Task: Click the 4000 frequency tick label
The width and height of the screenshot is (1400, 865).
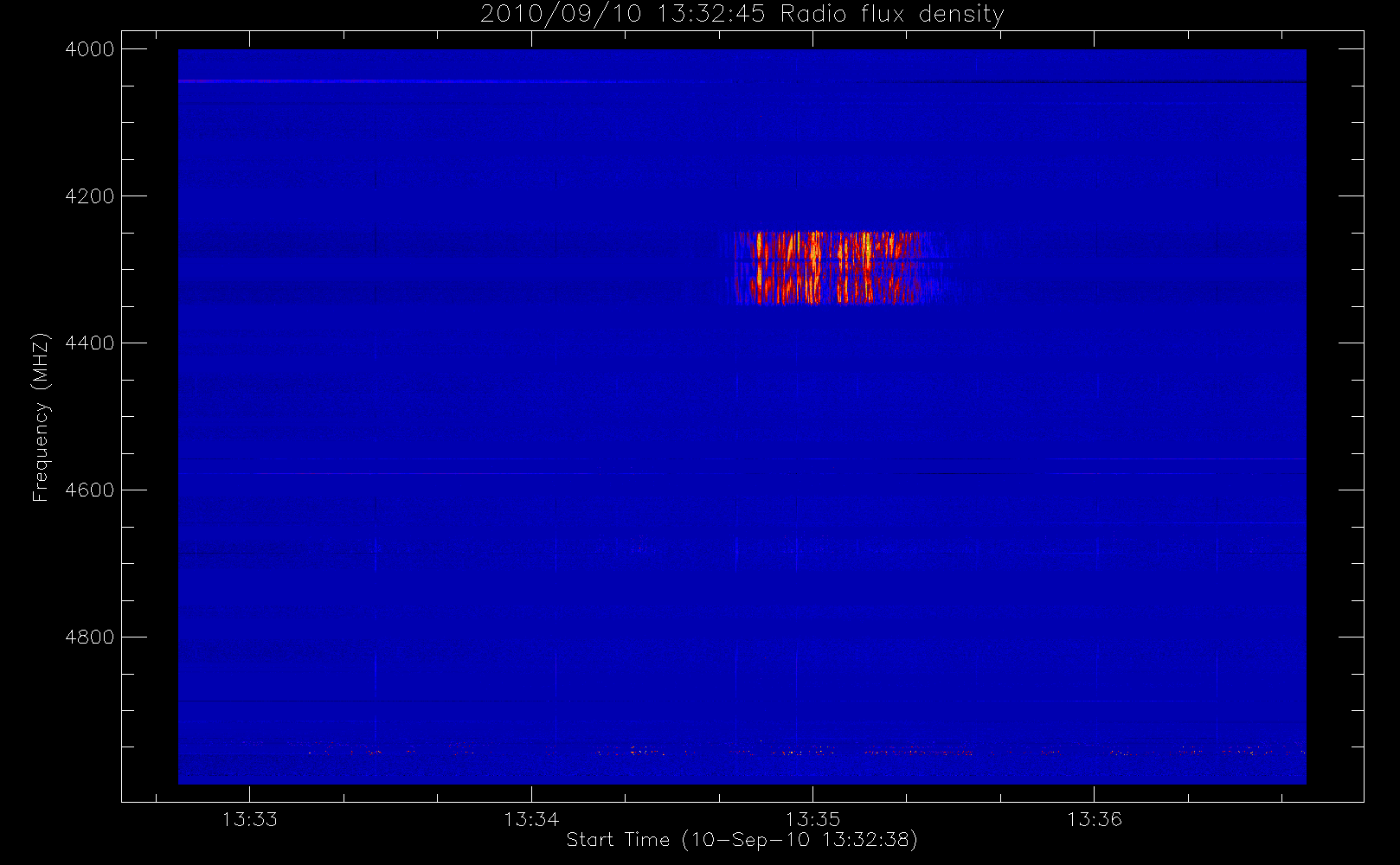Action: pos(90,49)
